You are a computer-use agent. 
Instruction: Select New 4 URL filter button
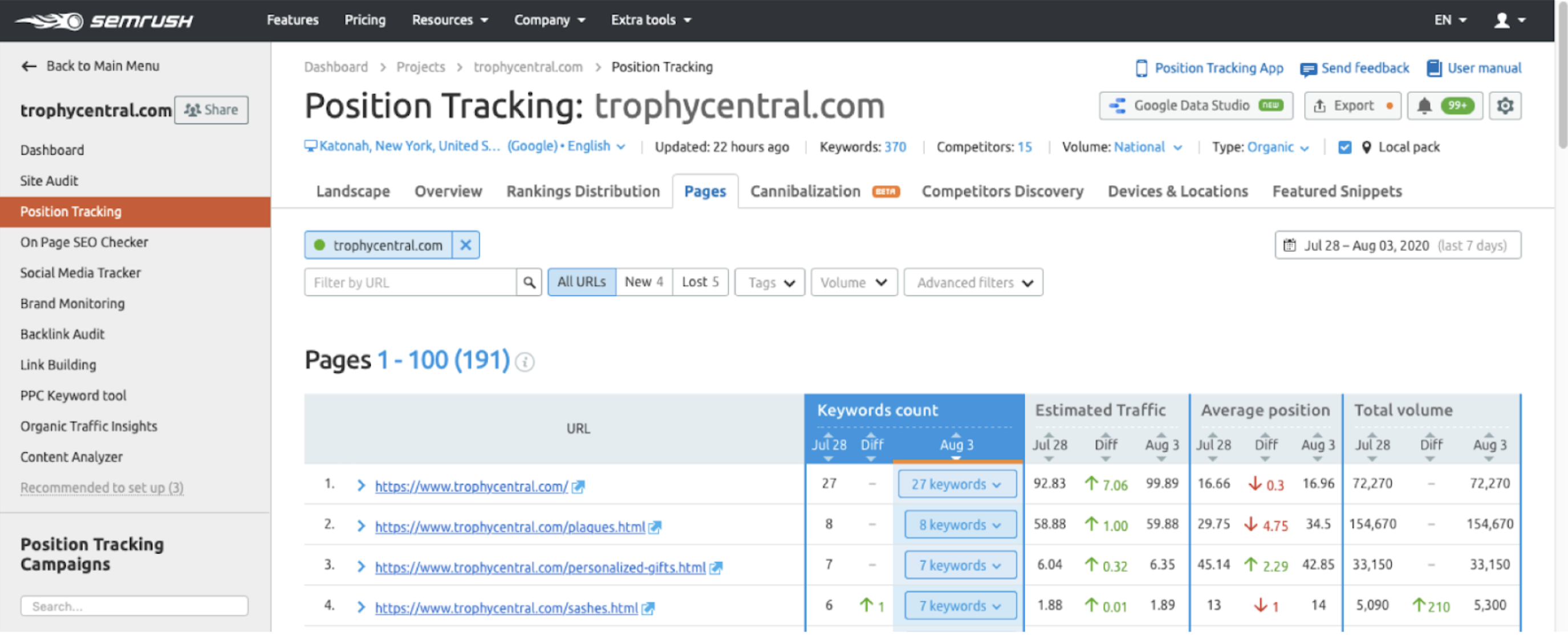[644, 282]
